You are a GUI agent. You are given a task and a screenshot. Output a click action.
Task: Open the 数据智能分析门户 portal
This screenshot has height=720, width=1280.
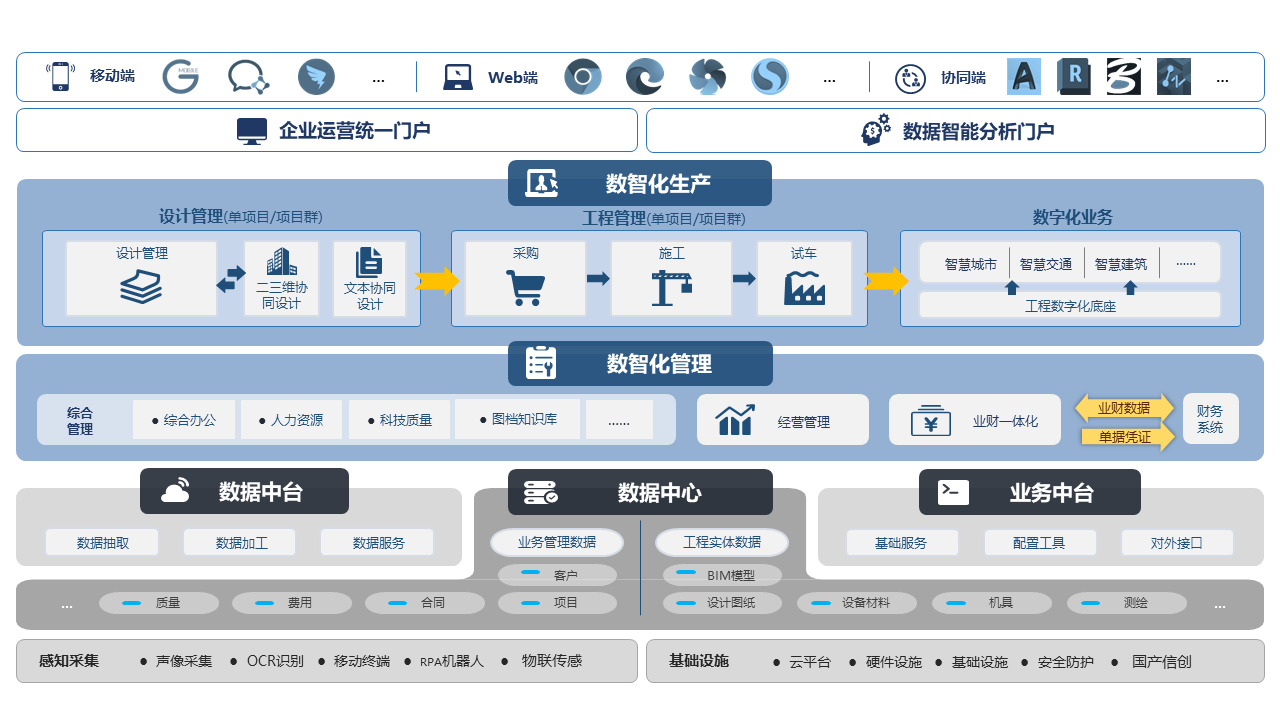(955, 130)
